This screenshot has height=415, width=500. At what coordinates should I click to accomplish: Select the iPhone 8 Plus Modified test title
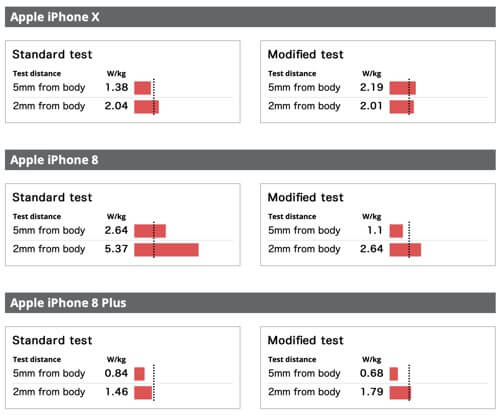305,340
